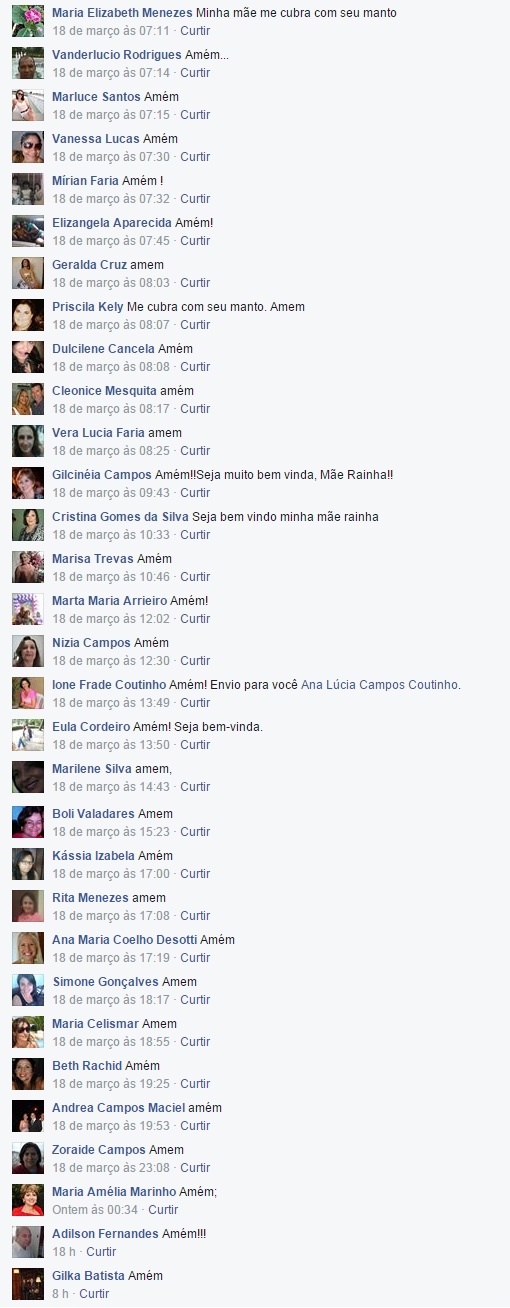Click Gilcinéia Campos avatar image

point(28,483)
